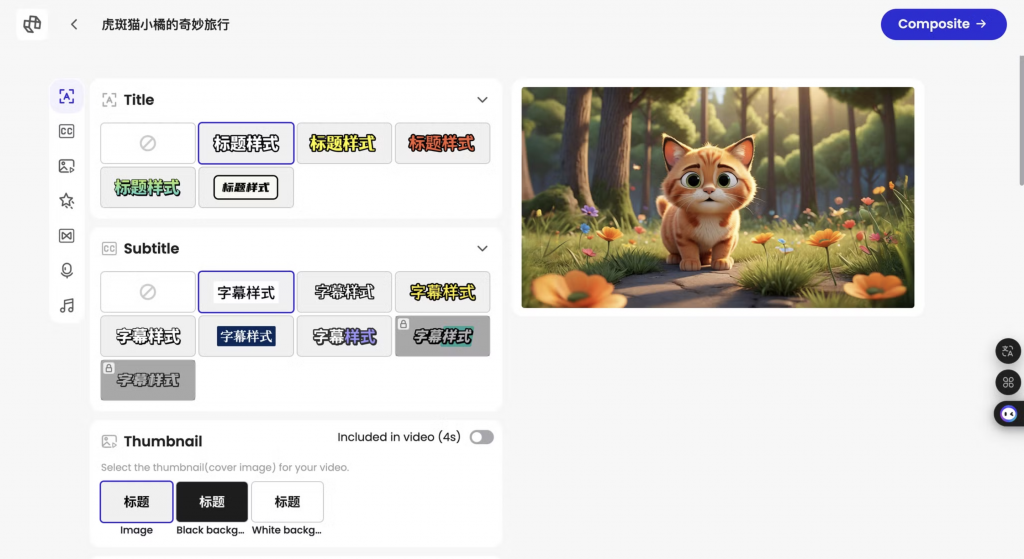Collapse the Title section chevron

point(482,100)
